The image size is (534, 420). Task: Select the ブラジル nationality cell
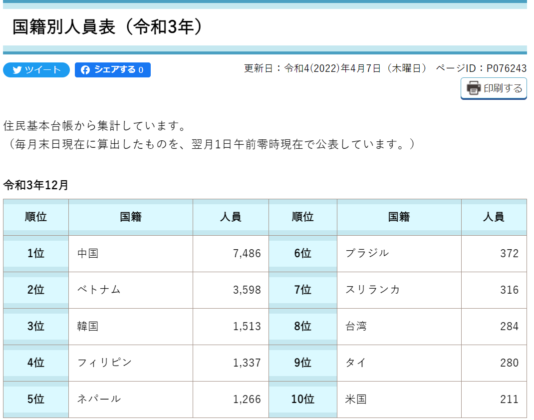(x=399, y=253)
